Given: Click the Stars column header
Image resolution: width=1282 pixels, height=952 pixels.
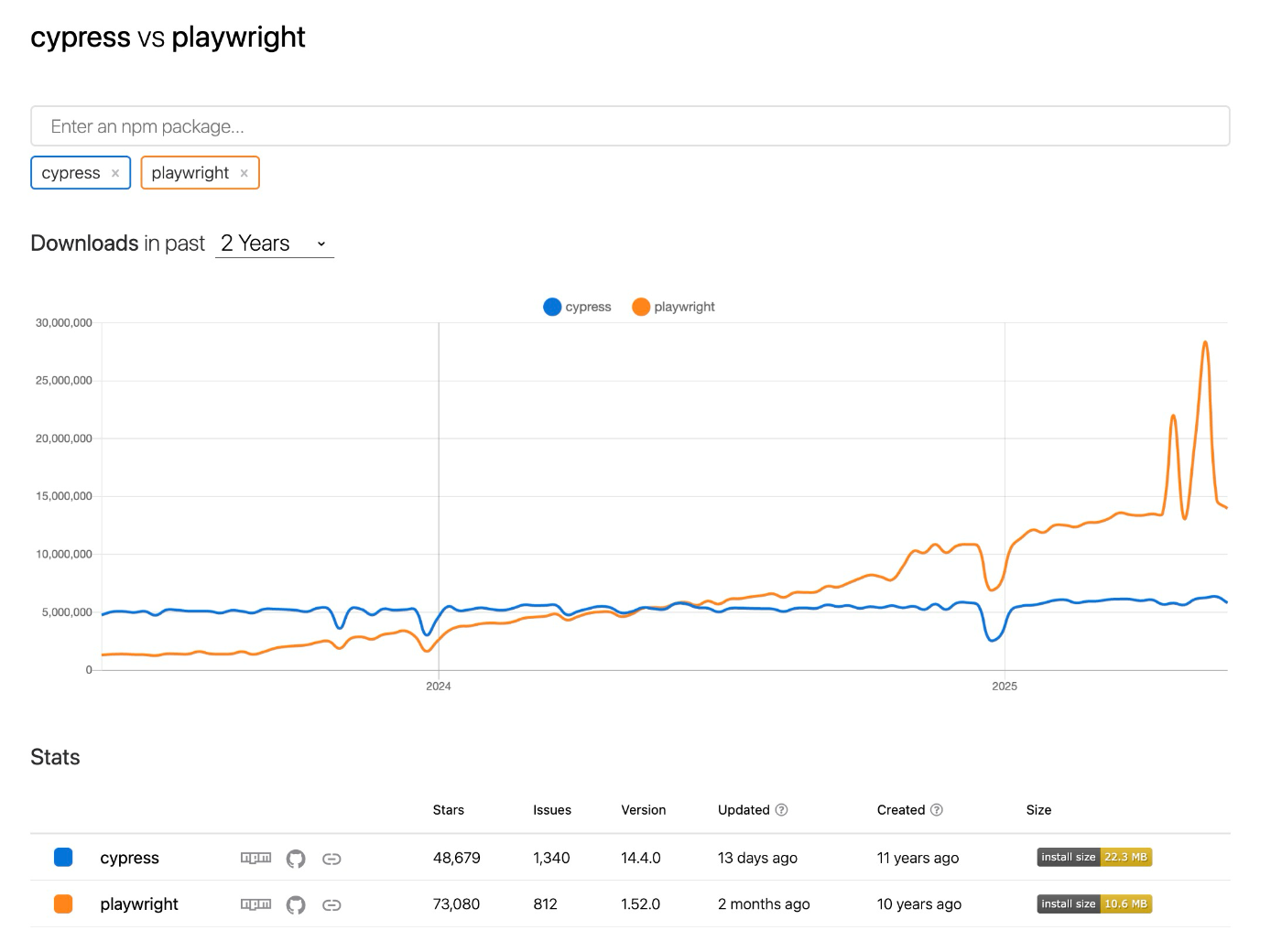Looking at the screenshot, I should click(449, 810).
